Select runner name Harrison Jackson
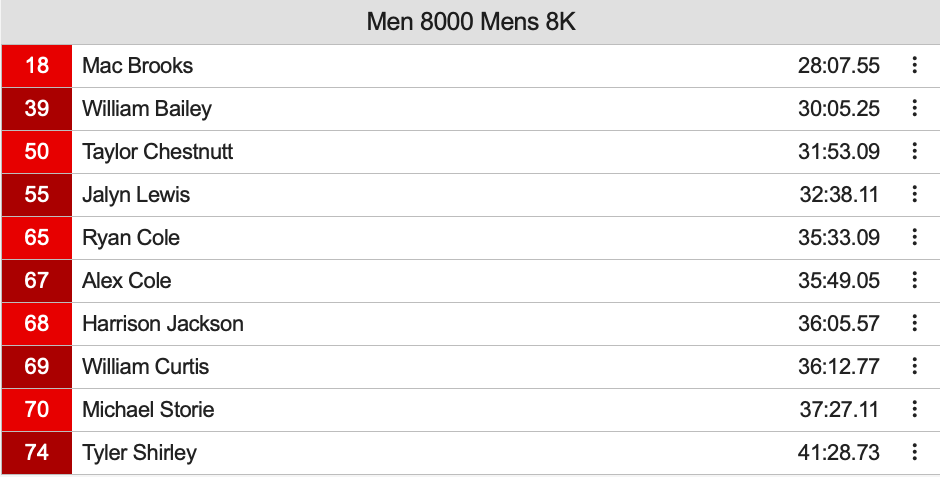 (x=163, y=324)
